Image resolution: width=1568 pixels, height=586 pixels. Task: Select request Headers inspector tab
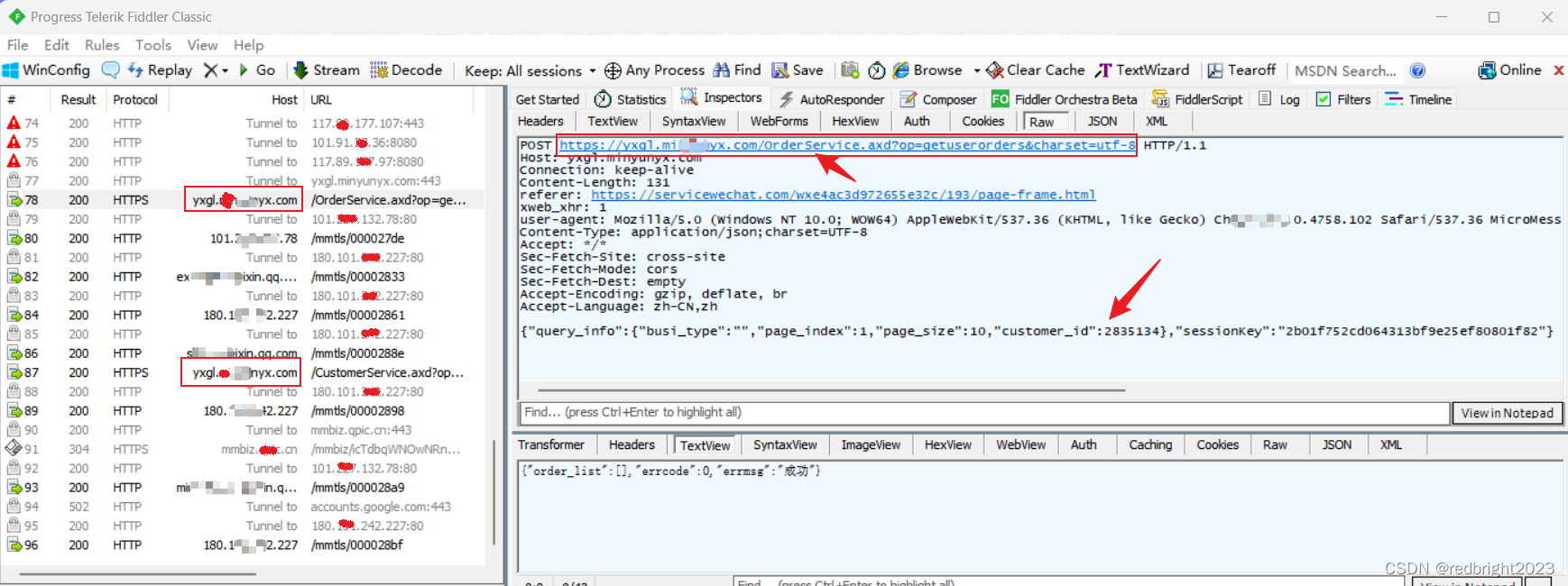point(540,121)
